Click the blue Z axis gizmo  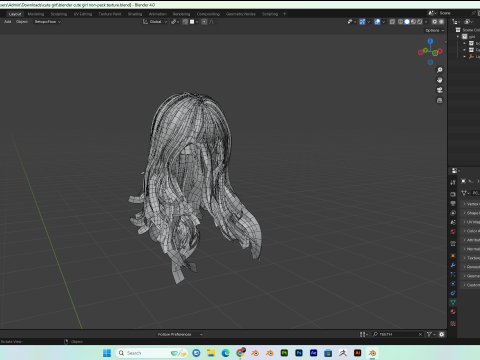pyautogui.click(x=430, y=41)
